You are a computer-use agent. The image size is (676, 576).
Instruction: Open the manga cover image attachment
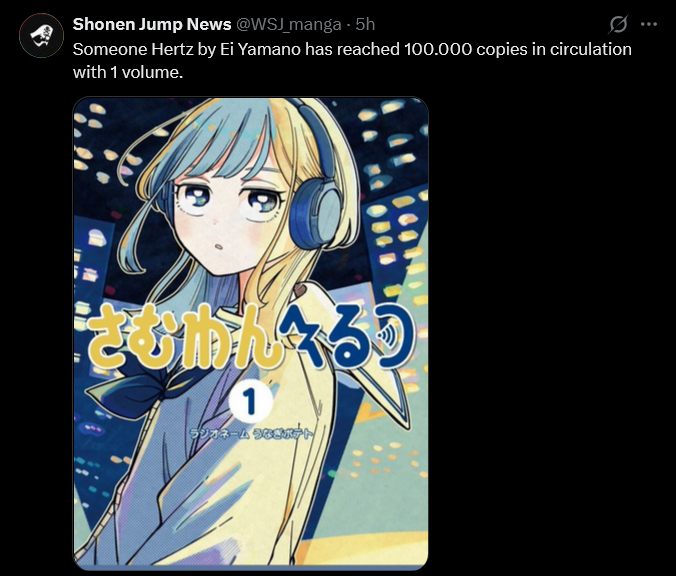coord(250,333)
